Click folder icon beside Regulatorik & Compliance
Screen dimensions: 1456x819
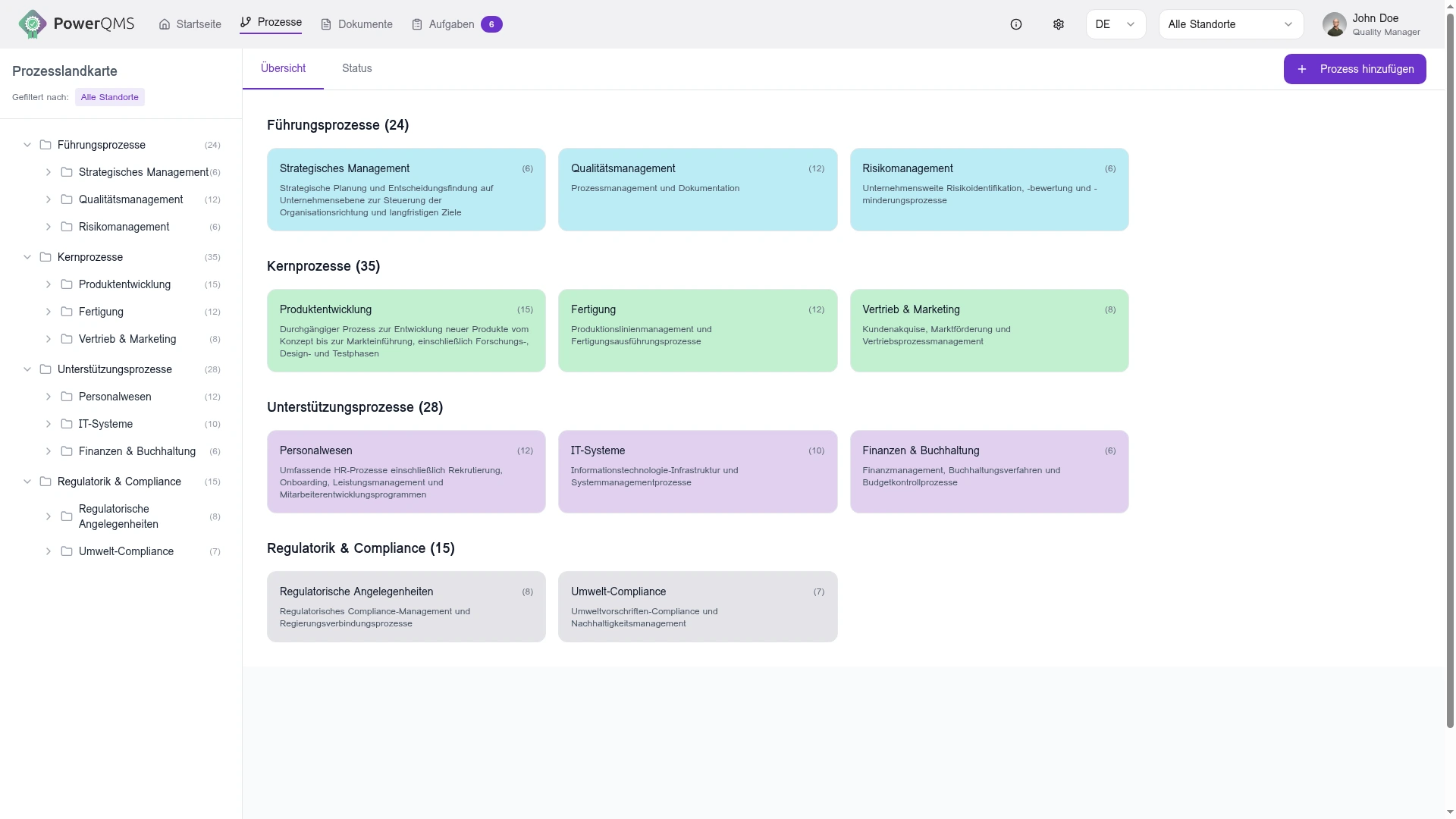pos(45,482)
